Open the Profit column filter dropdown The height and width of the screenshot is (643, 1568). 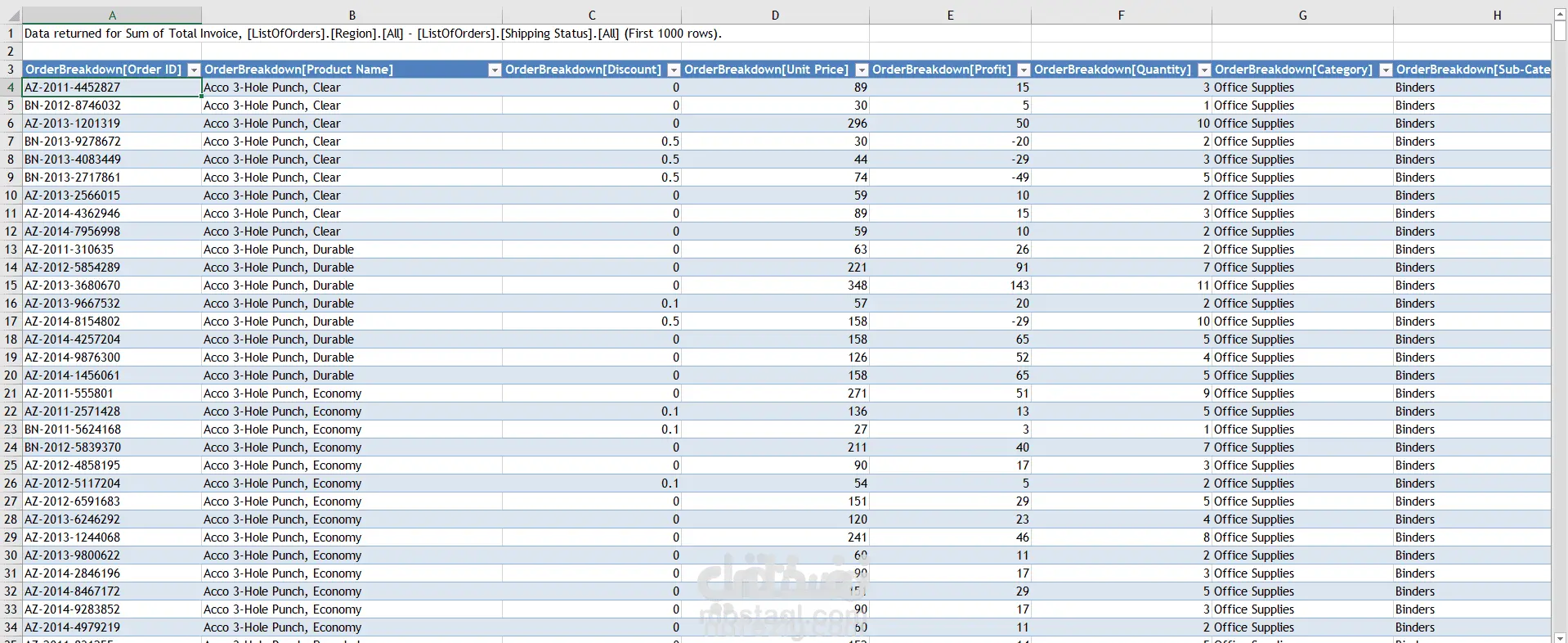[1024, 70]
